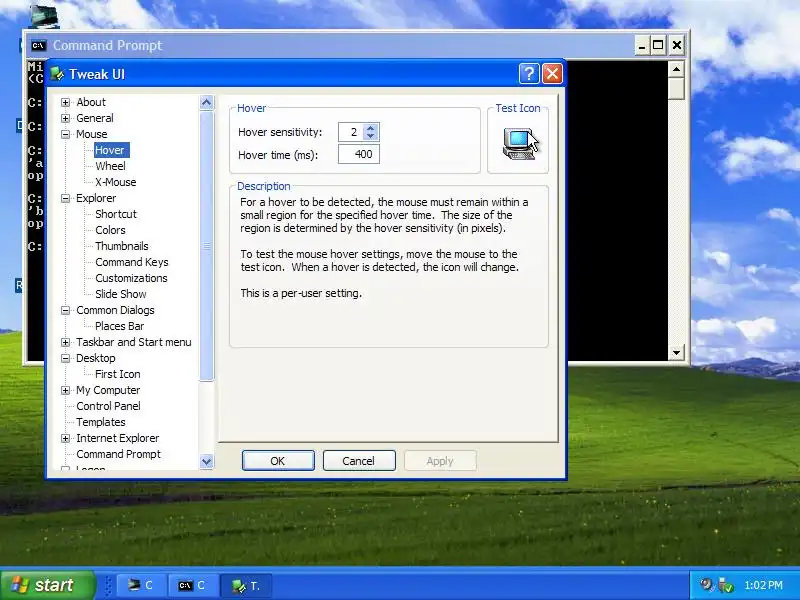Select the Slide Show item
800x600 pixels.
120,294
